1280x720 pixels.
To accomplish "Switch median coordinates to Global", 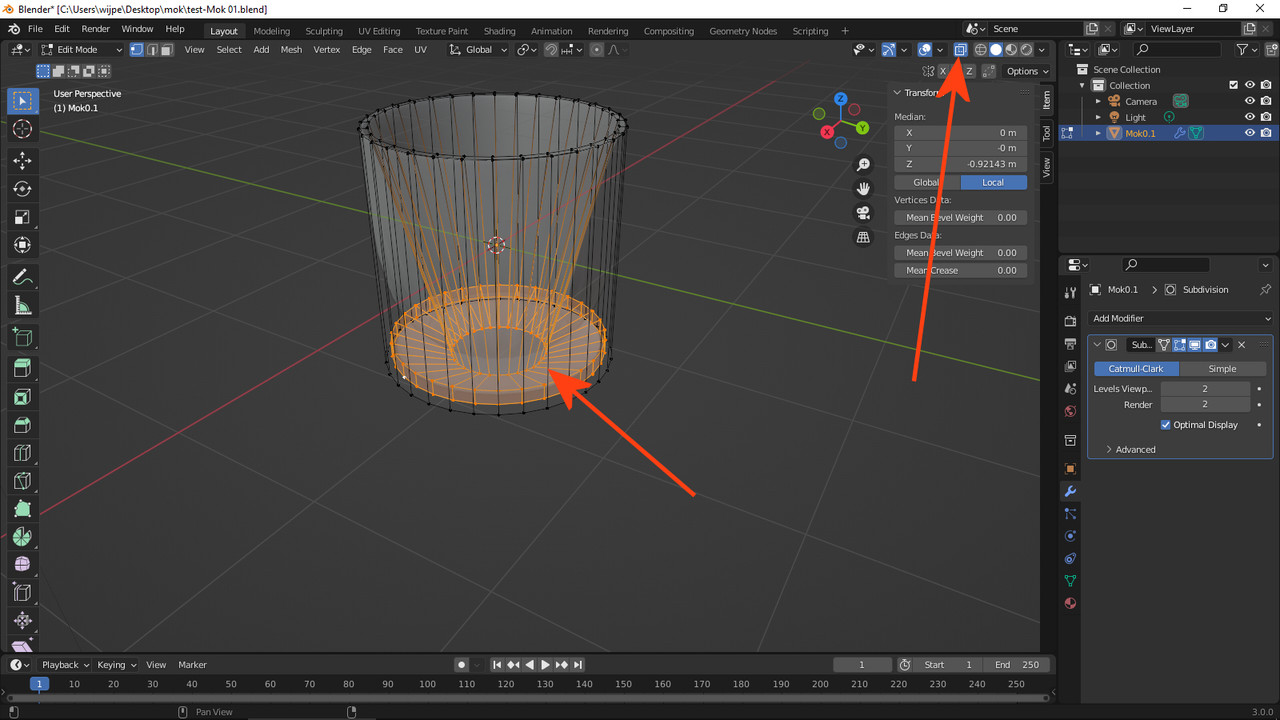I will pos(927,182).
